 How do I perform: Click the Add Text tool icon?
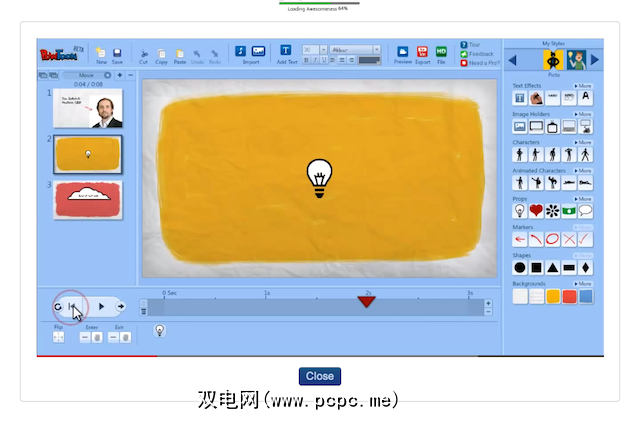285,51
